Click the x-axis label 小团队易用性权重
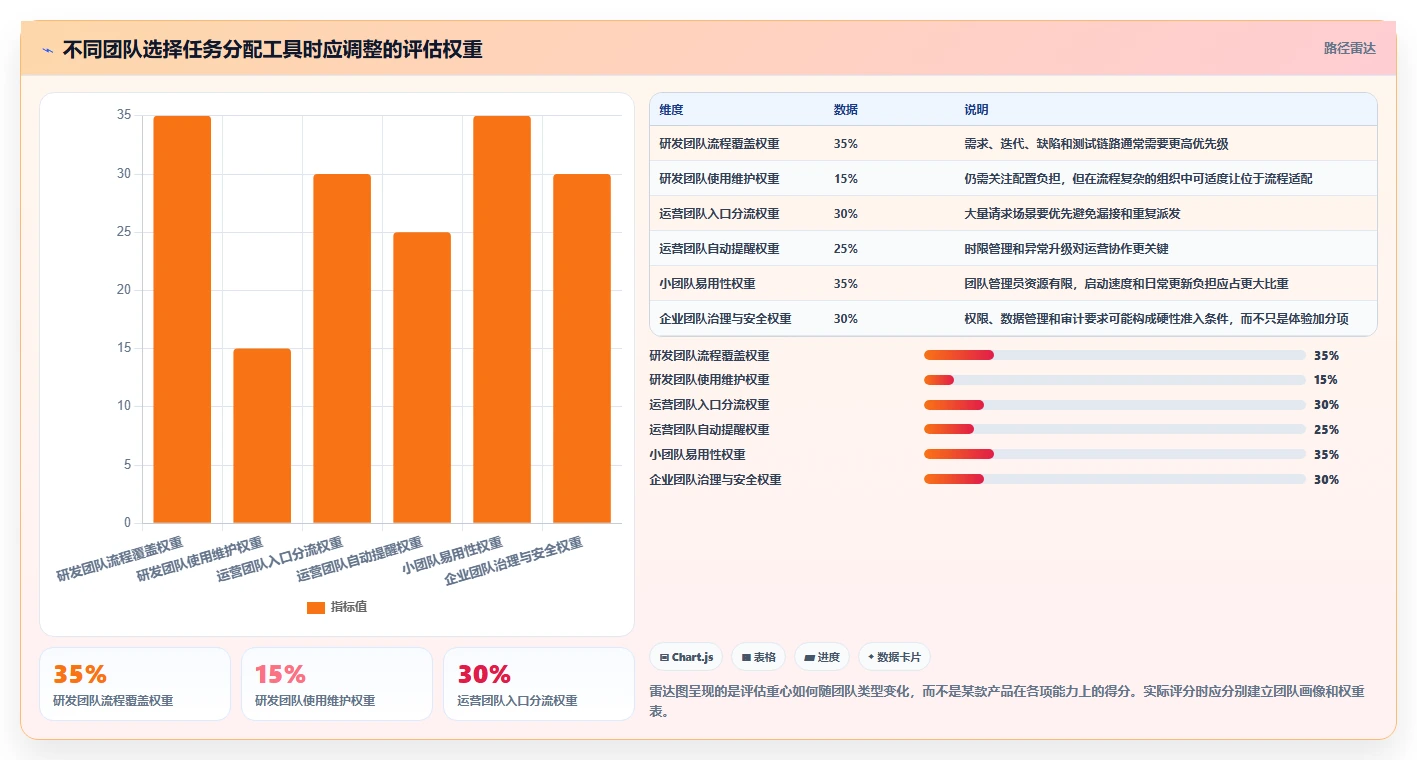1417x760 pixels. tap(452, 557)
